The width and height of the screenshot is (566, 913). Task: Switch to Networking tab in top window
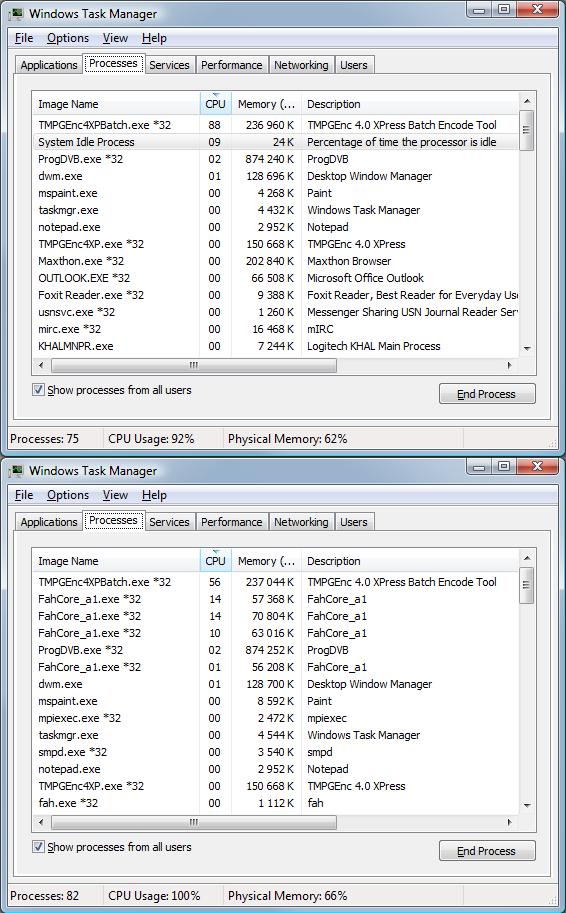click(x=301, y=65)
